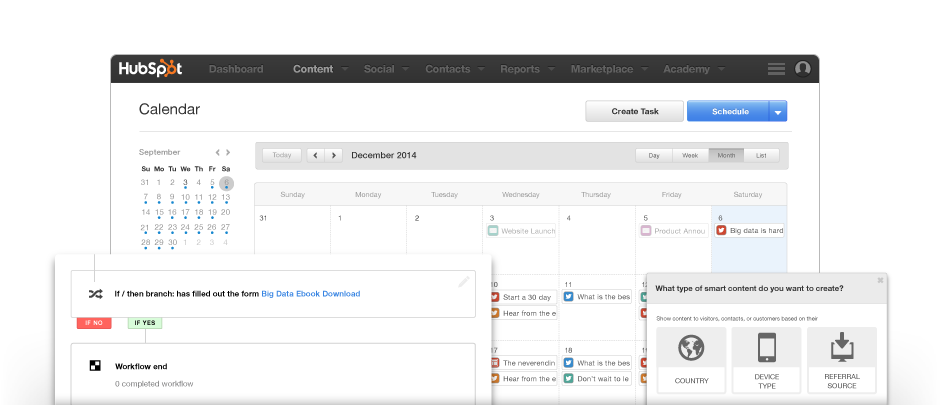Click the Today button
The height and width of the screenshot is (405, 940).
point(282,155)
